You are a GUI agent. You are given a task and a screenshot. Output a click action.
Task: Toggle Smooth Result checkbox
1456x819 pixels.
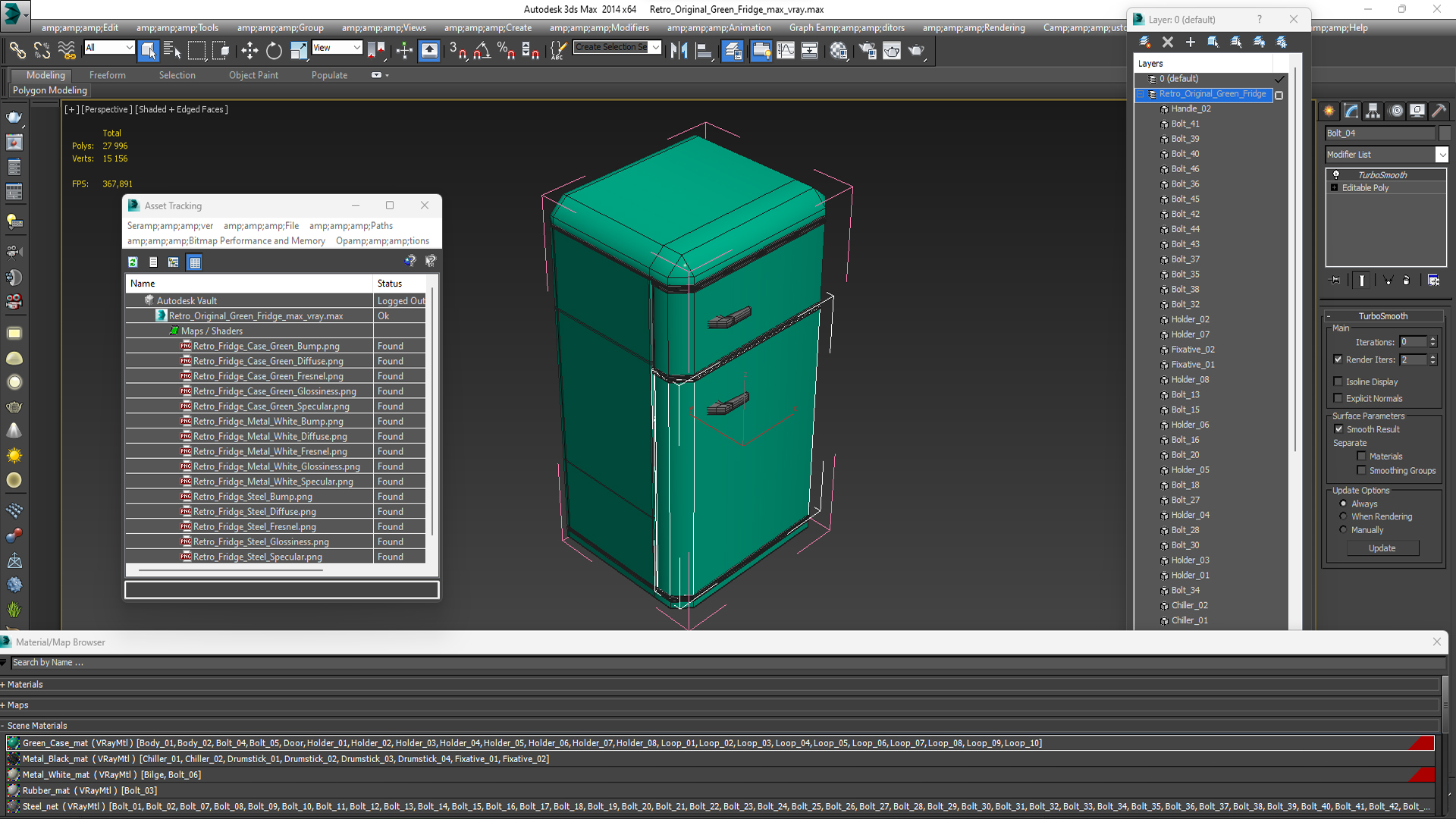(1339, 429)
